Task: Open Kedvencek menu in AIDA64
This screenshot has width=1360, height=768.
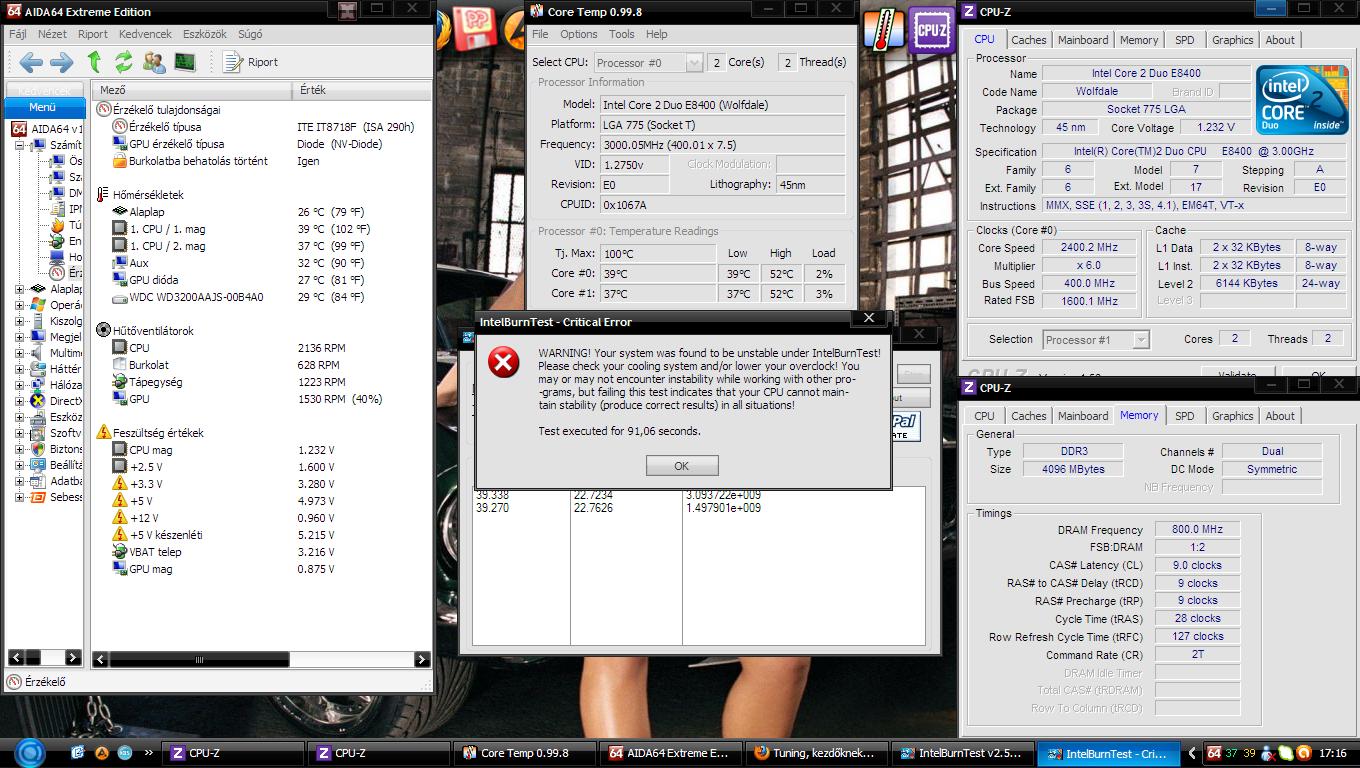Action: (x=145, y=34)
